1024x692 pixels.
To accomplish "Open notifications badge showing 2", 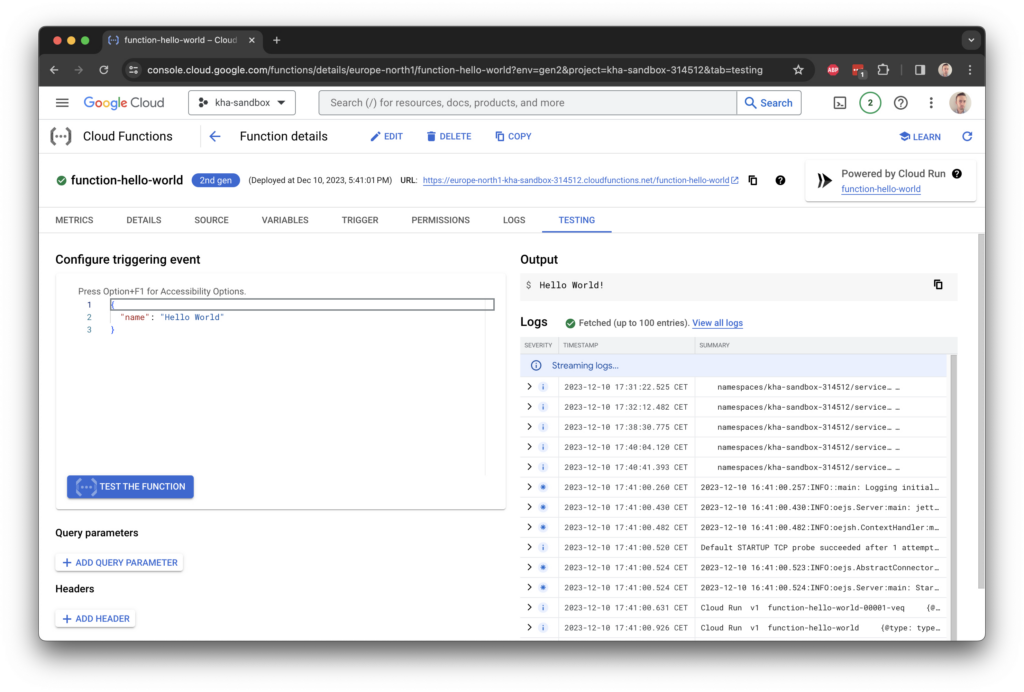I will [870, 102].
